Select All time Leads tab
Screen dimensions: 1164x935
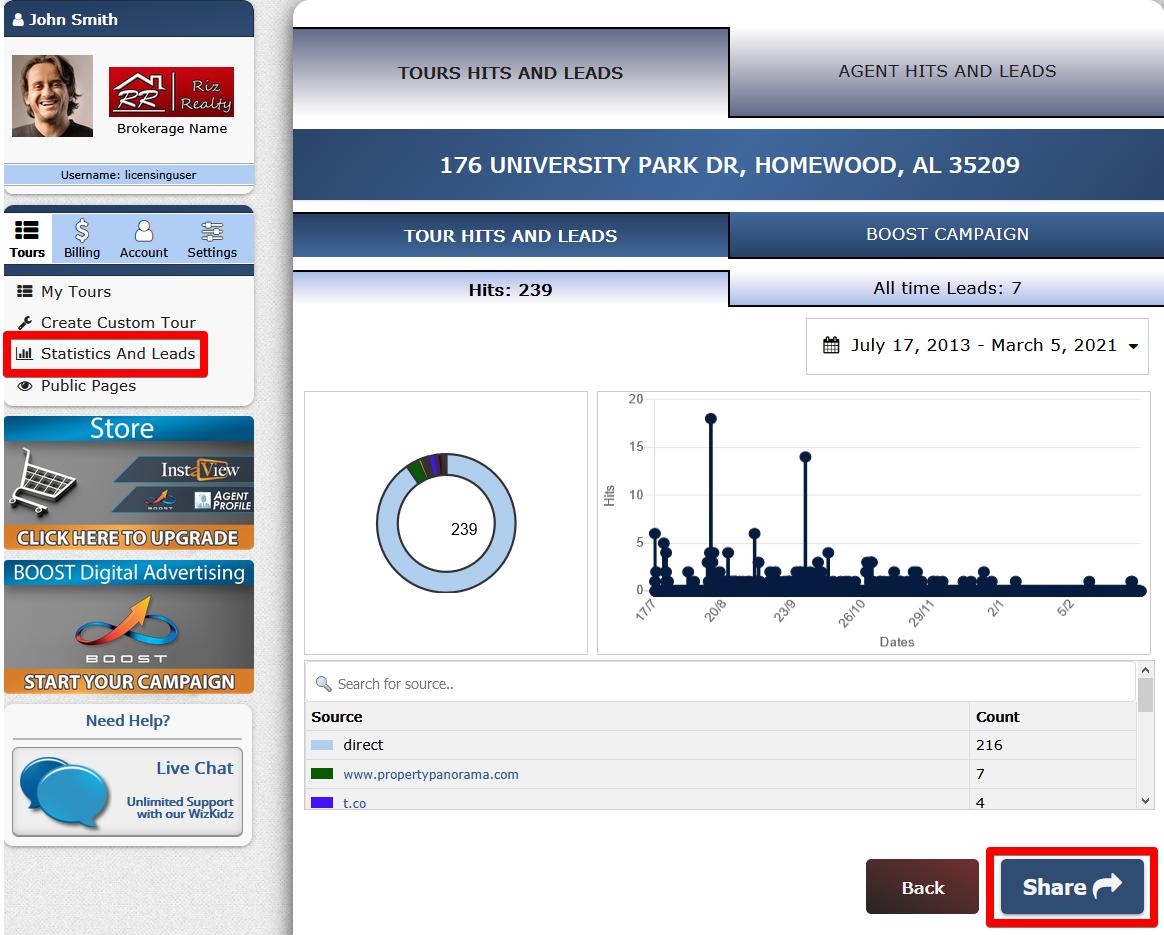point(946,288)
